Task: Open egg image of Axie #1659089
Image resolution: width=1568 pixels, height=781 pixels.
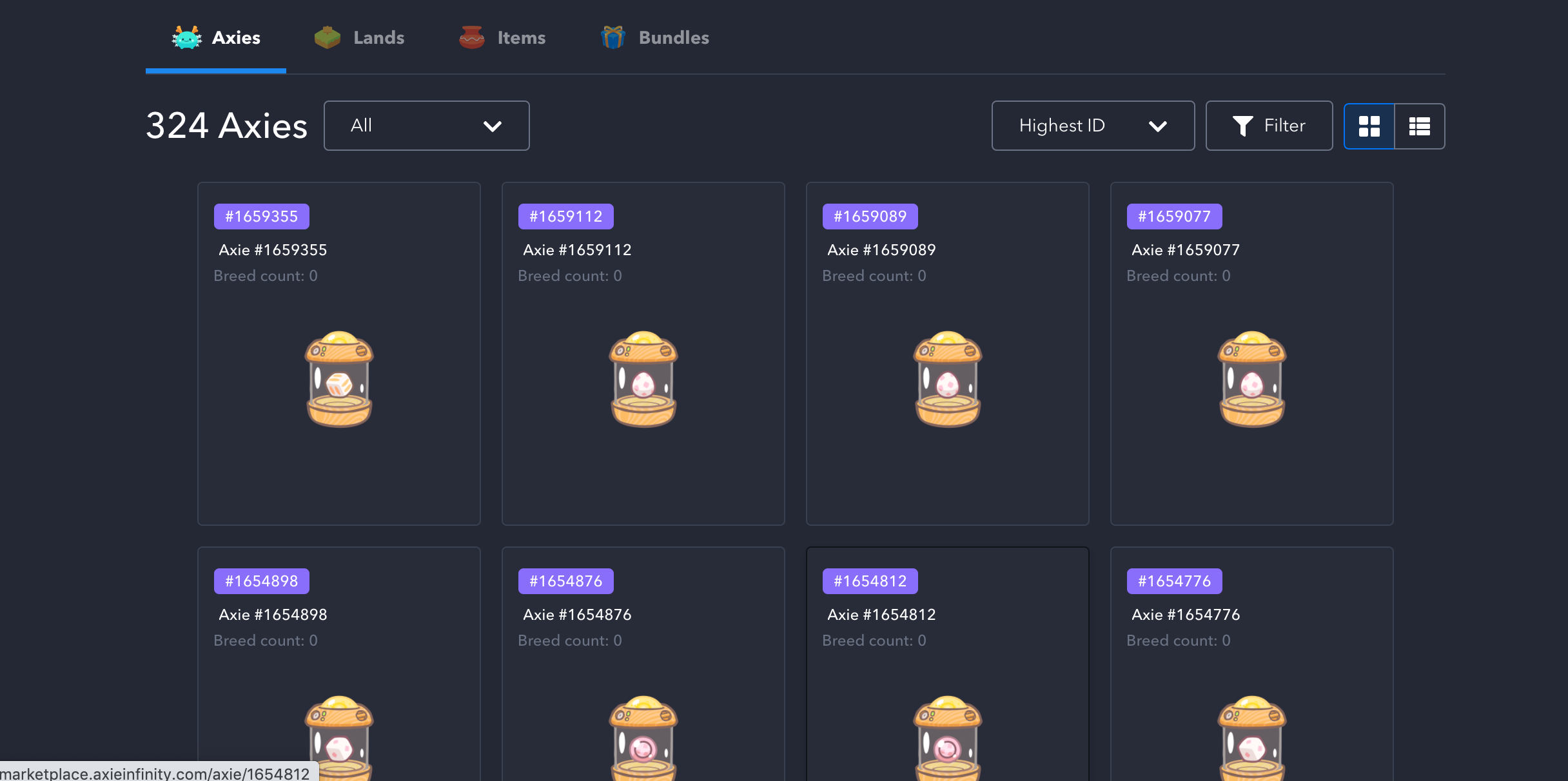Action: [948, 379]
